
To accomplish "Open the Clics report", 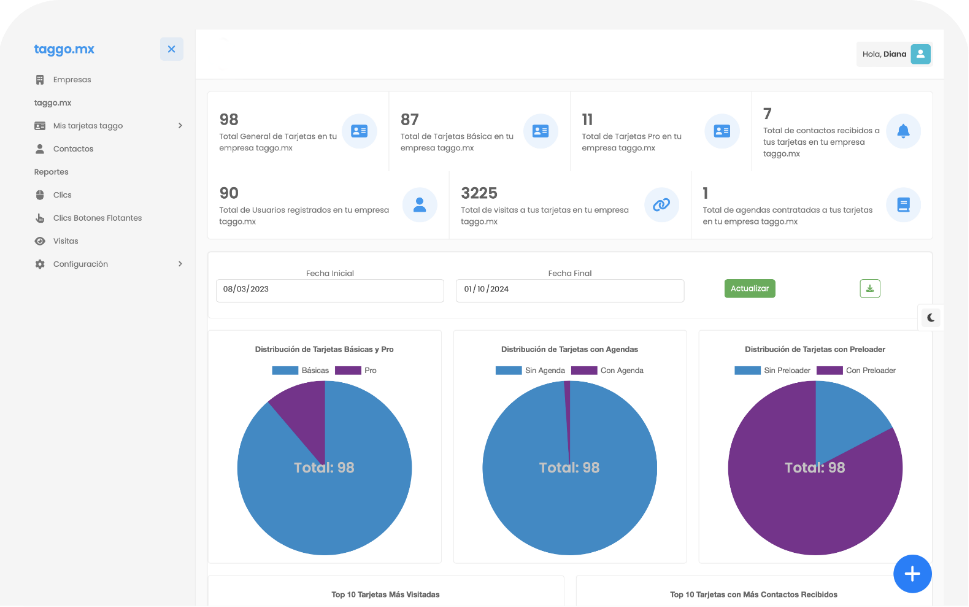I will (x=62, y=195).
